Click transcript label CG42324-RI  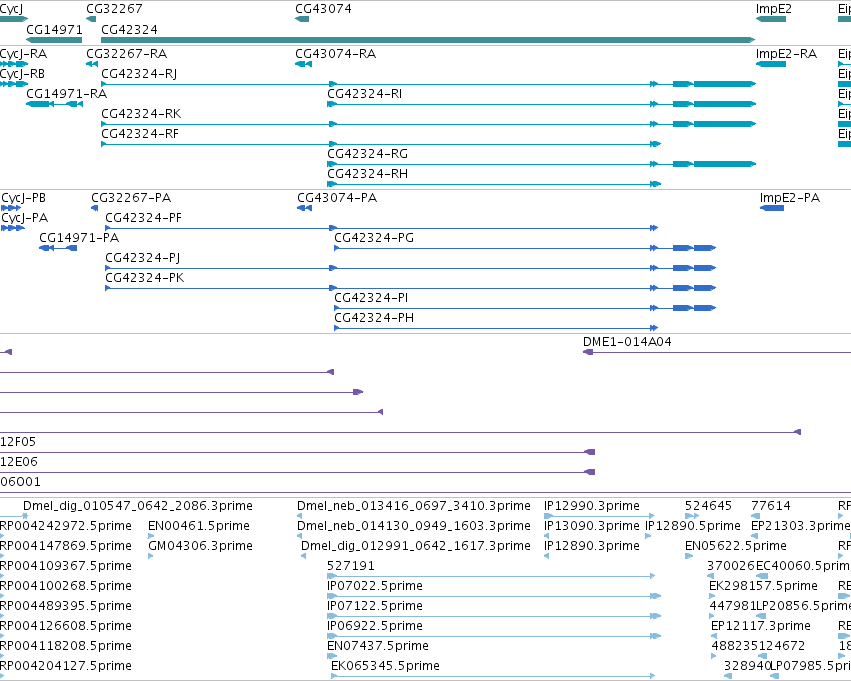click(364, 94)
